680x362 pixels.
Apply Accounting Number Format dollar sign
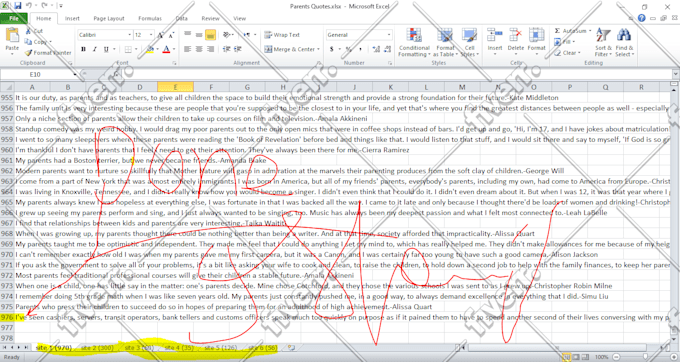click(x=331, y=49)
